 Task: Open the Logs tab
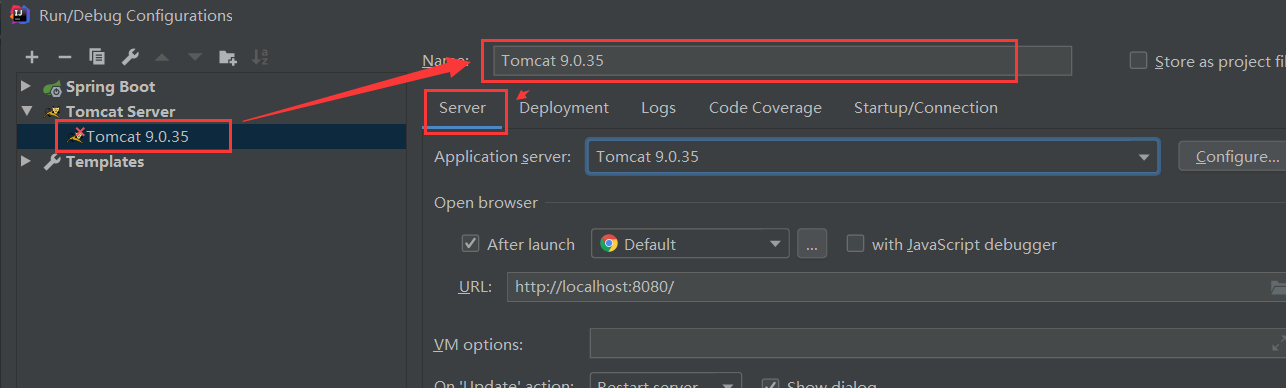(x=658, y=108)
